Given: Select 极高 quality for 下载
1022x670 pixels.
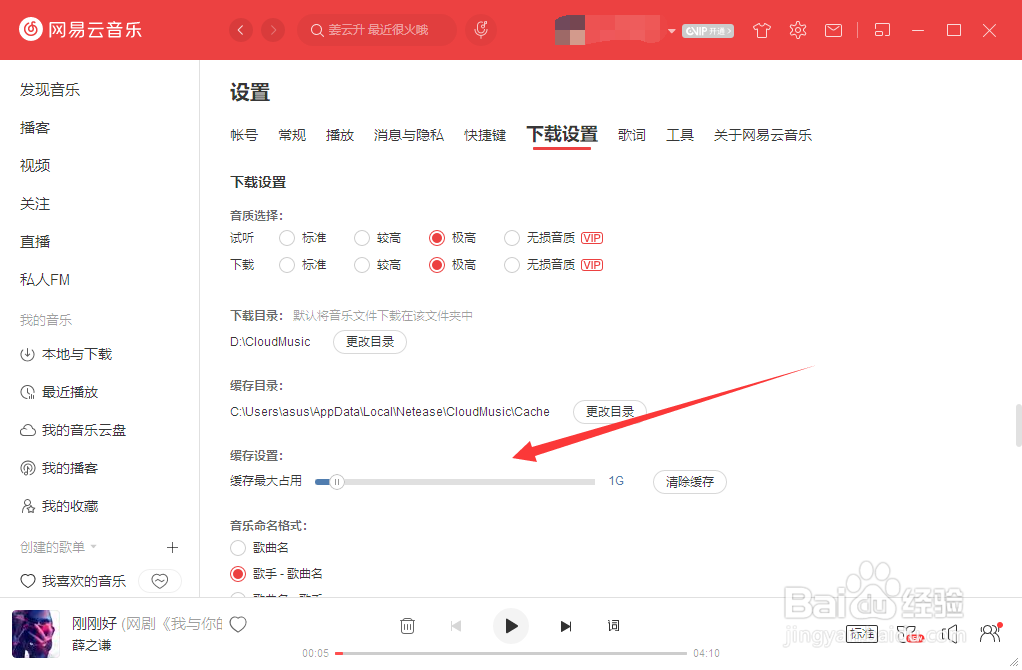Looking at the screenshot, I should pyautogui.click(x=437, y=265).
